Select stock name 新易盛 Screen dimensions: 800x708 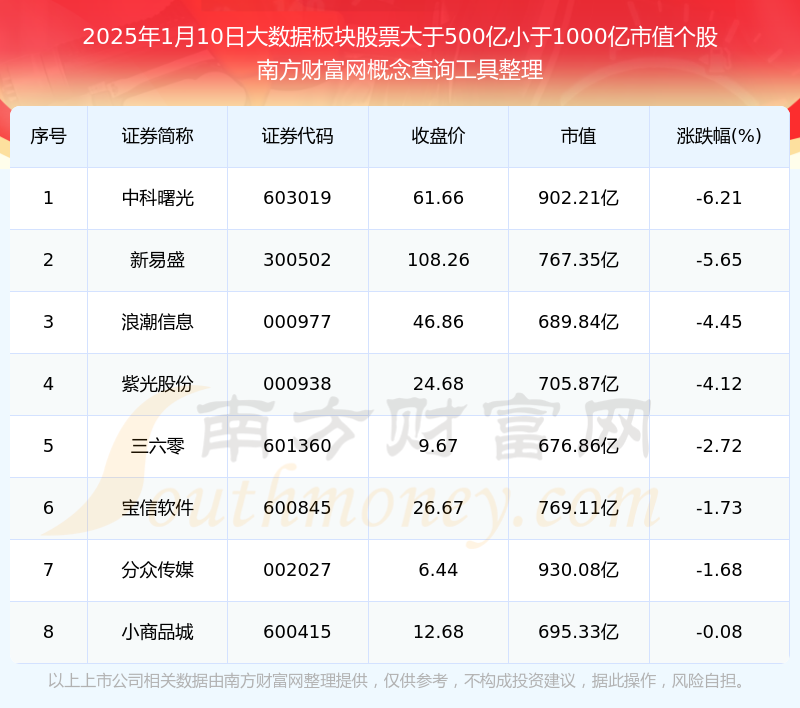tap(157, 260)
